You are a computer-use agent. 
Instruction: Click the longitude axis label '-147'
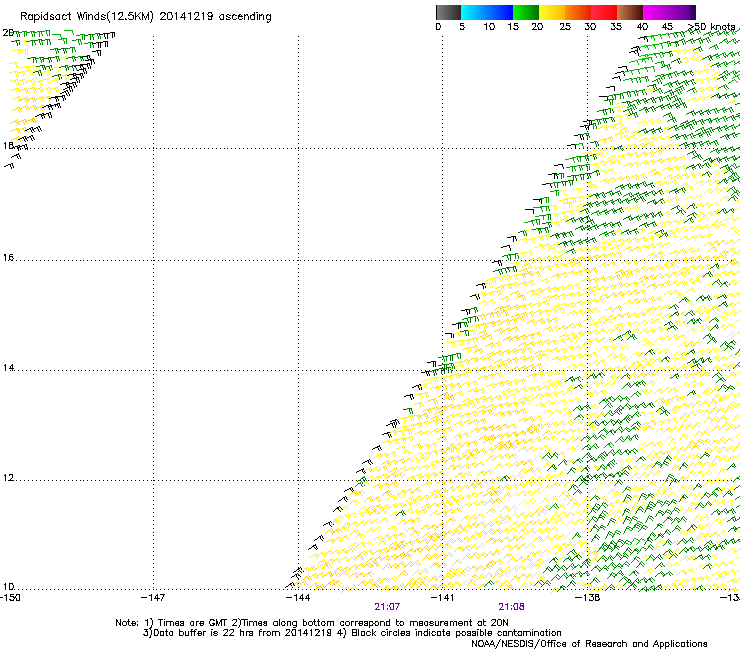pos(153,598)
